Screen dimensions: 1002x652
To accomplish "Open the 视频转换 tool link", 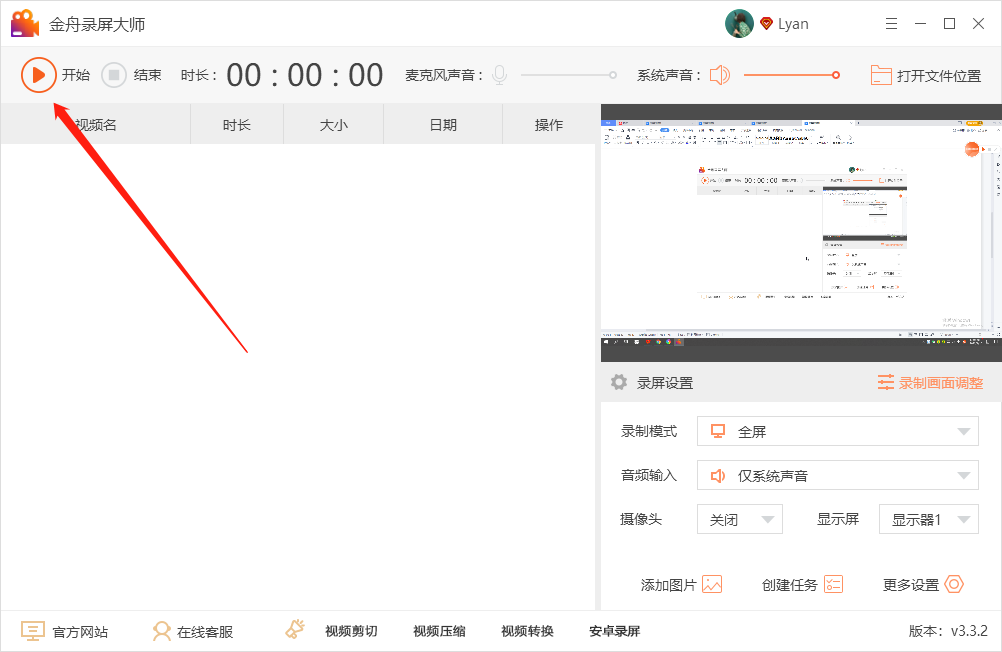I will point(527,631).
